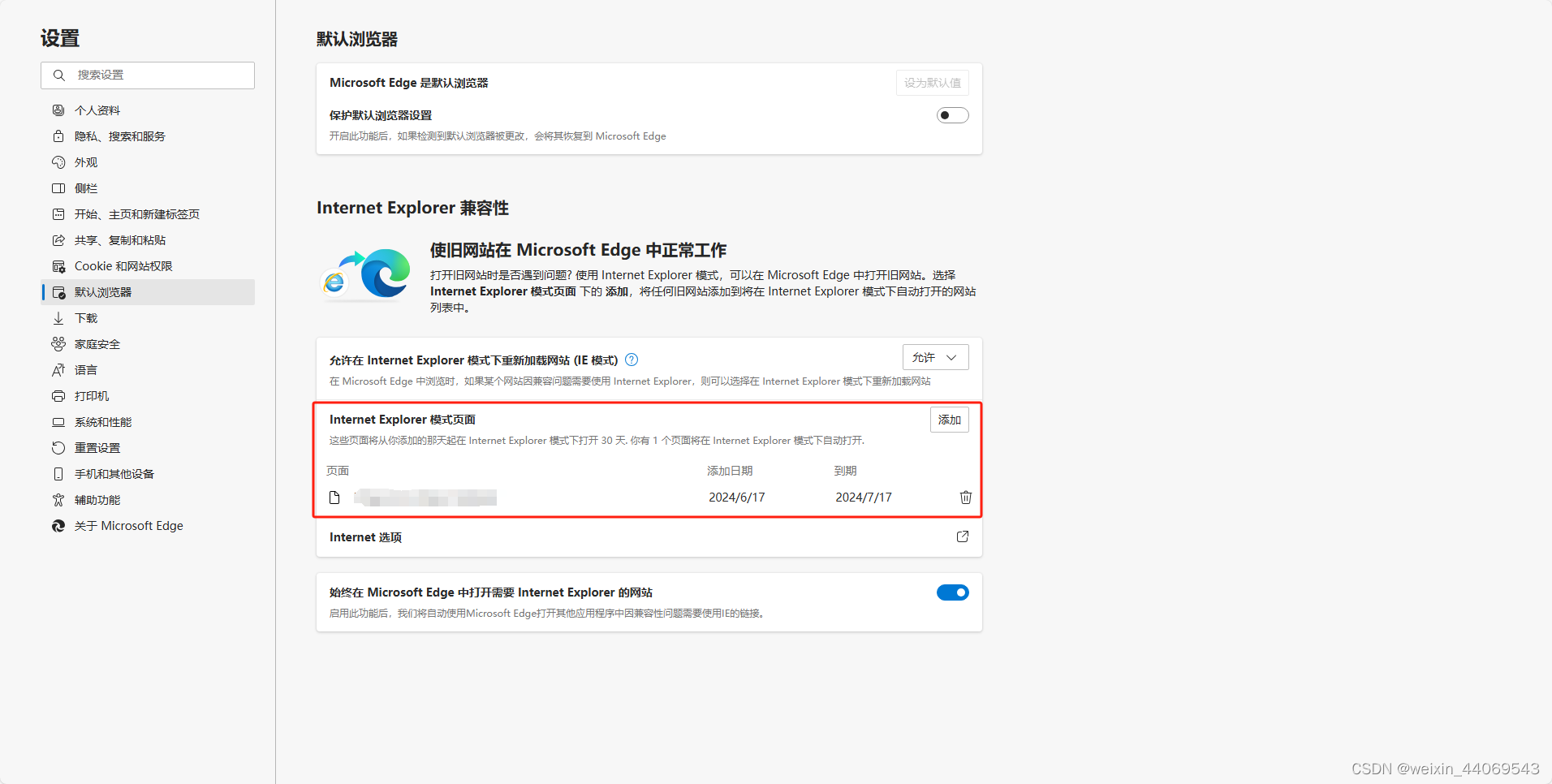The width and height of the screenshot is (1552, 784).
Task: Click the 设为默认值 button
Action: click(x=933, y=83)
